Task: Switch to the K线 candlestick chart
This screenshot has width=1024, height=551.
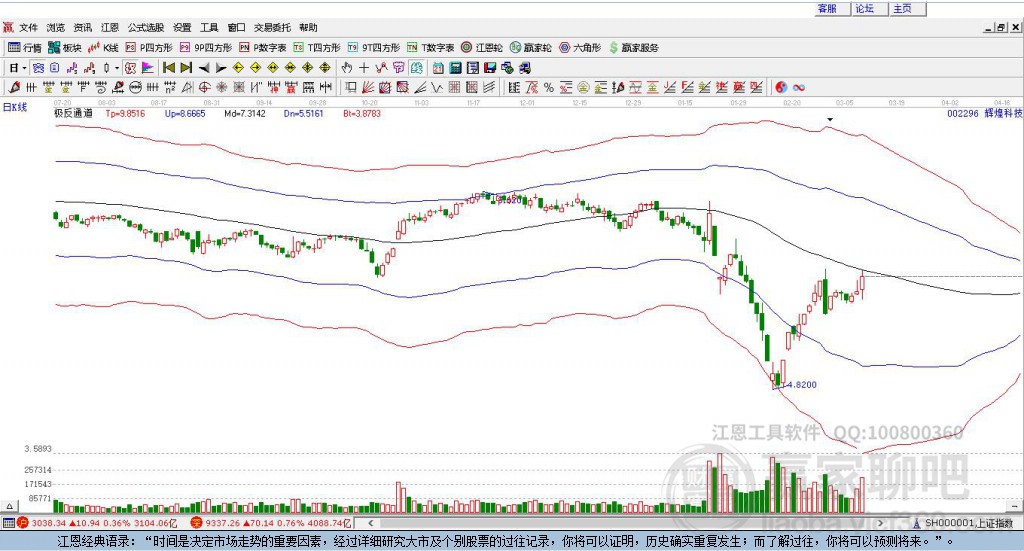Action: (103, 48)
